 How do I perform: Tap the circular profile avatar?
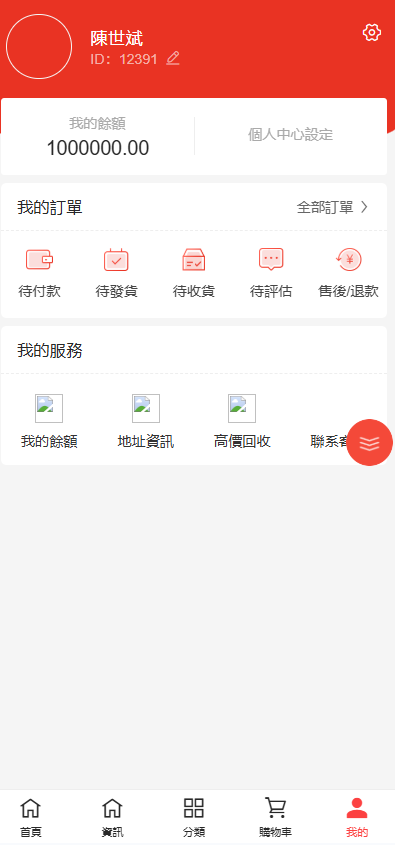point(39,46)
